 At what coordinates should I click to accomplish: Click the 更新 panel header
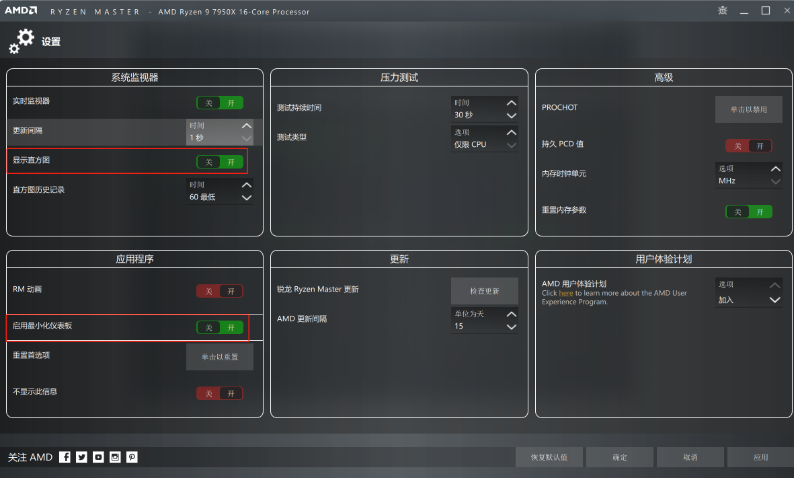coord(399,259)
